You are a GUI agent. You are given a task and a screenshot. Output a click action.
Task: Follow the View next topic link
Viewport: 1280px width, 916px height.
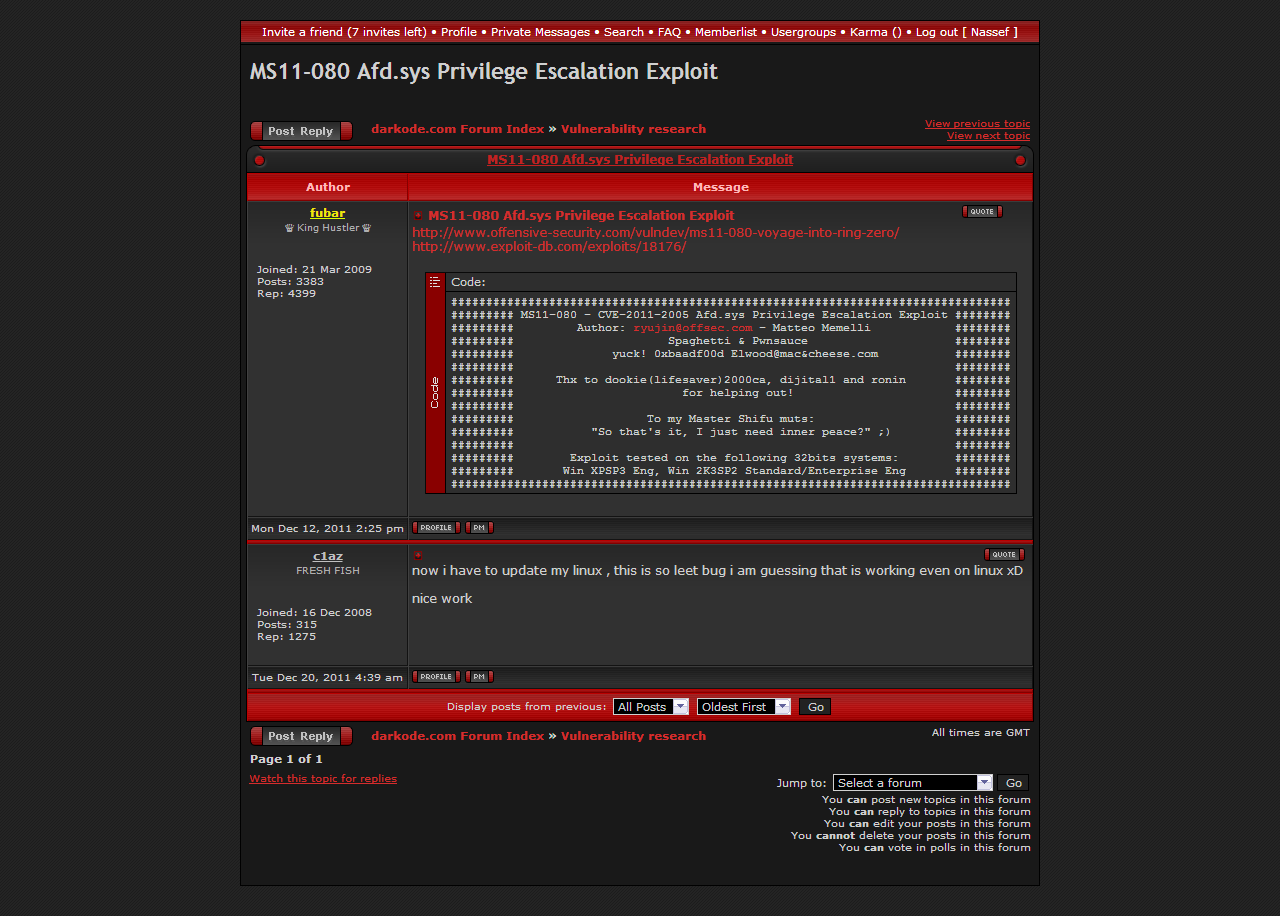(988, 136)
